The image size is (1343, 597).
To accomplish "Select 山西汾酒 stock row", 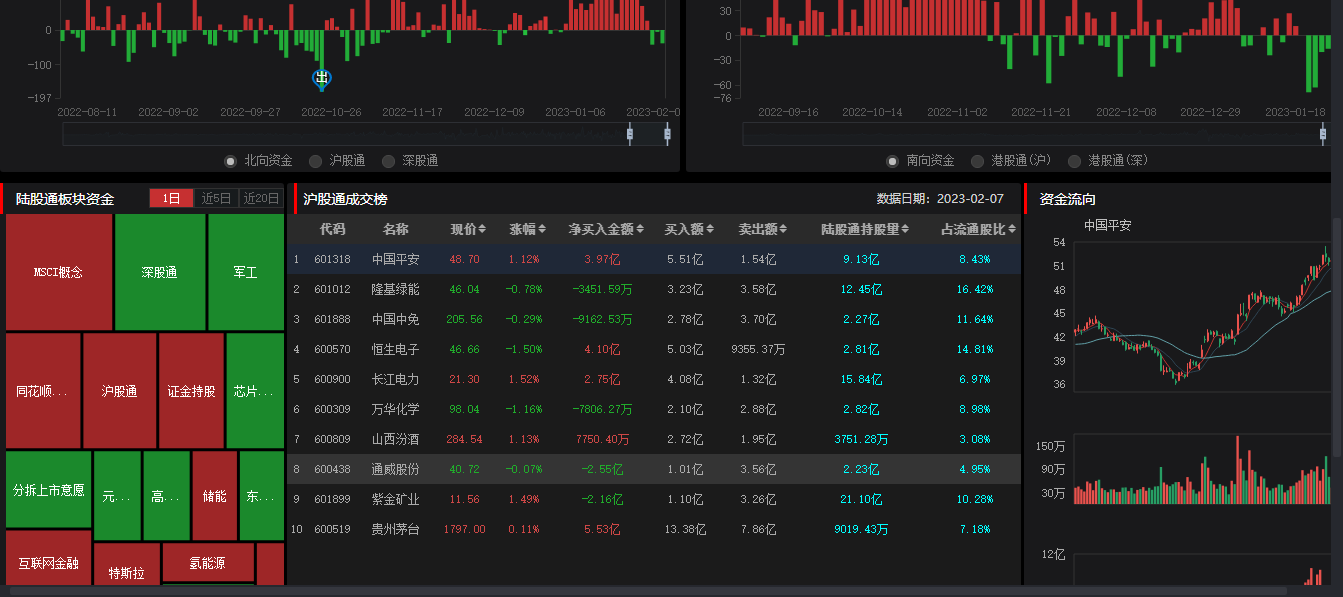I will [654, 439].
